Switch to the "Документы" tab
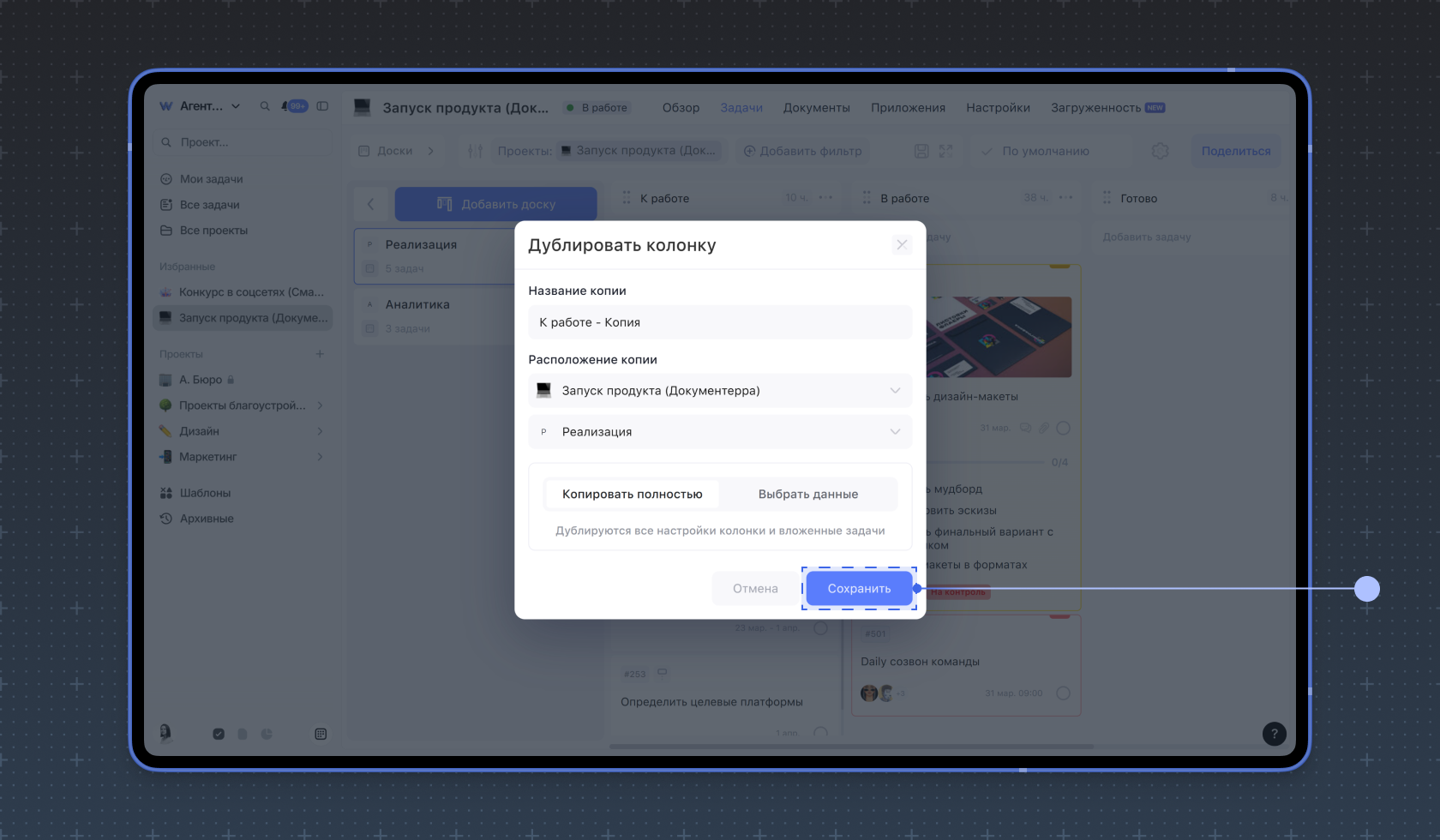Image resolution: width=1440 pixels, height=840 pixels. (816, 108)
